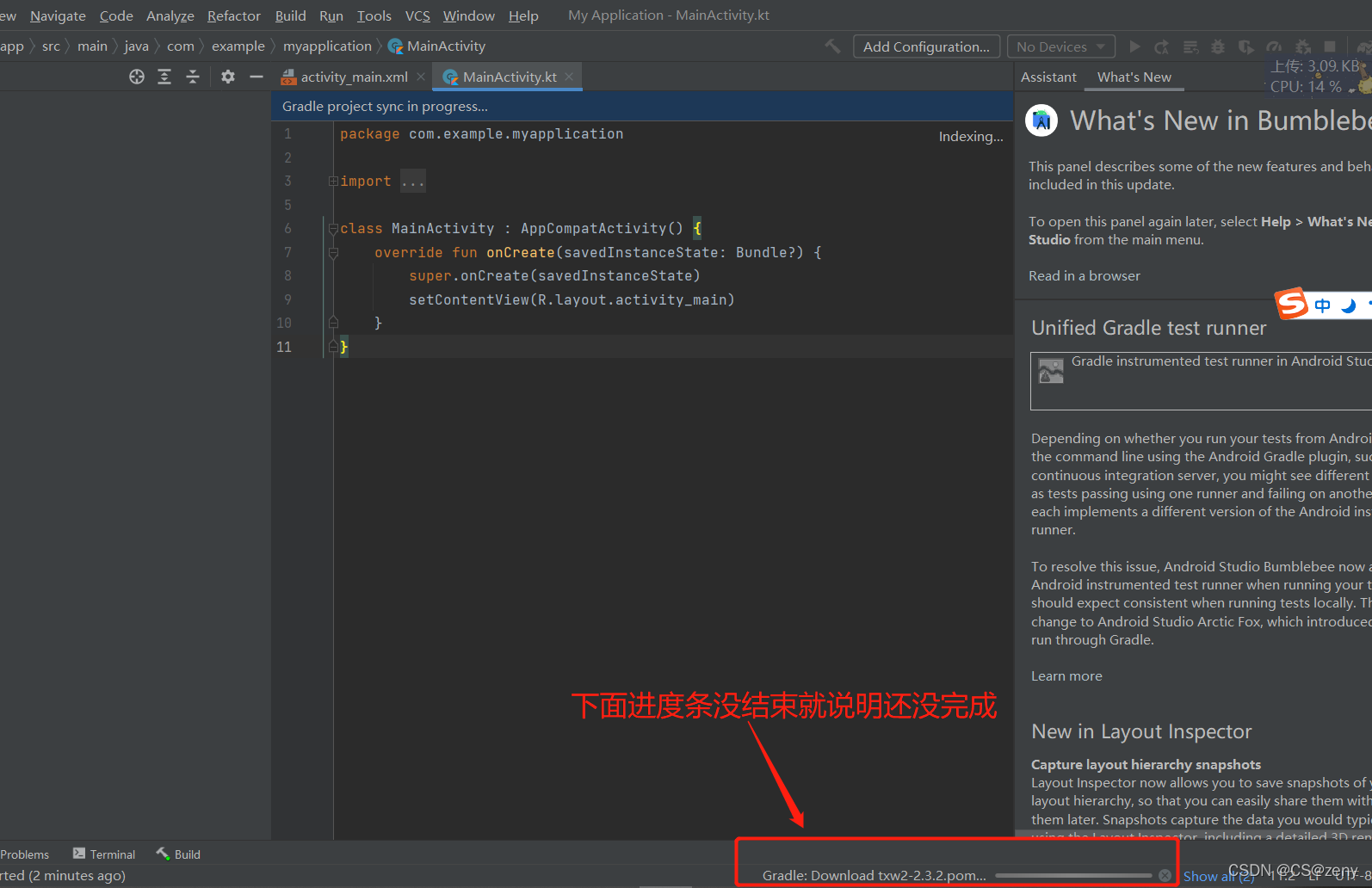
Task: Open the Code menu
Action: (x=116, y=15)
